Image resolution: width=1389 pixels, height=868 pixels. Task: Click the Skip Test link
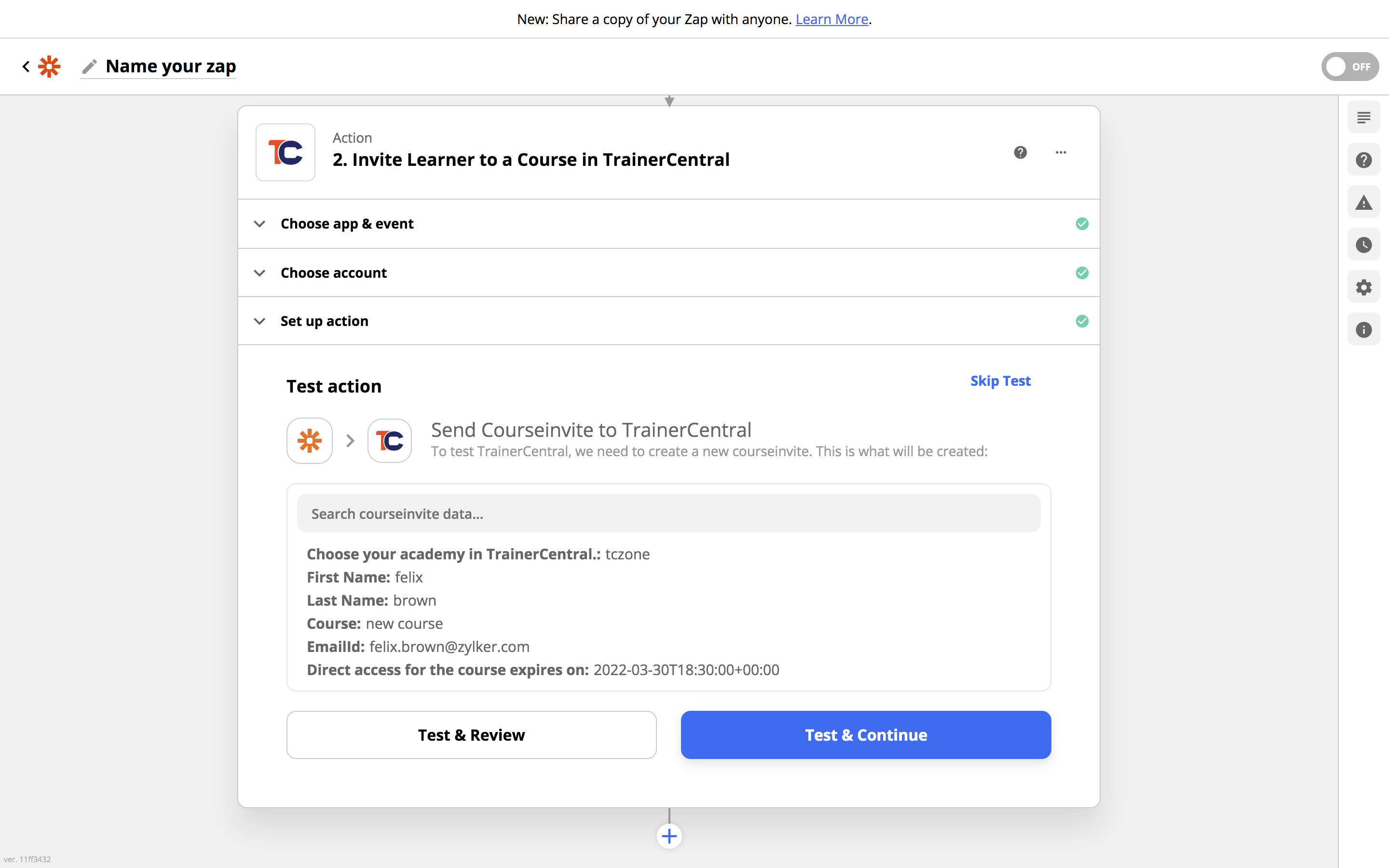(x=1000, y=381)
